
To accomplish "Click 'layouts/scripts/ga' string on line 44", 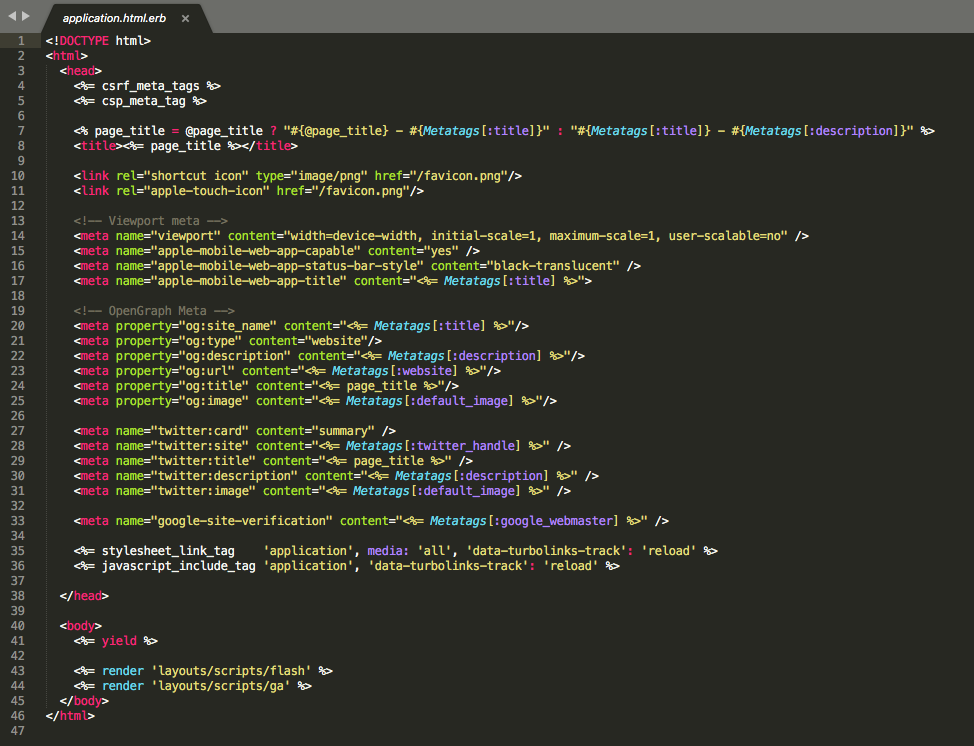I will tap(221, 686).
